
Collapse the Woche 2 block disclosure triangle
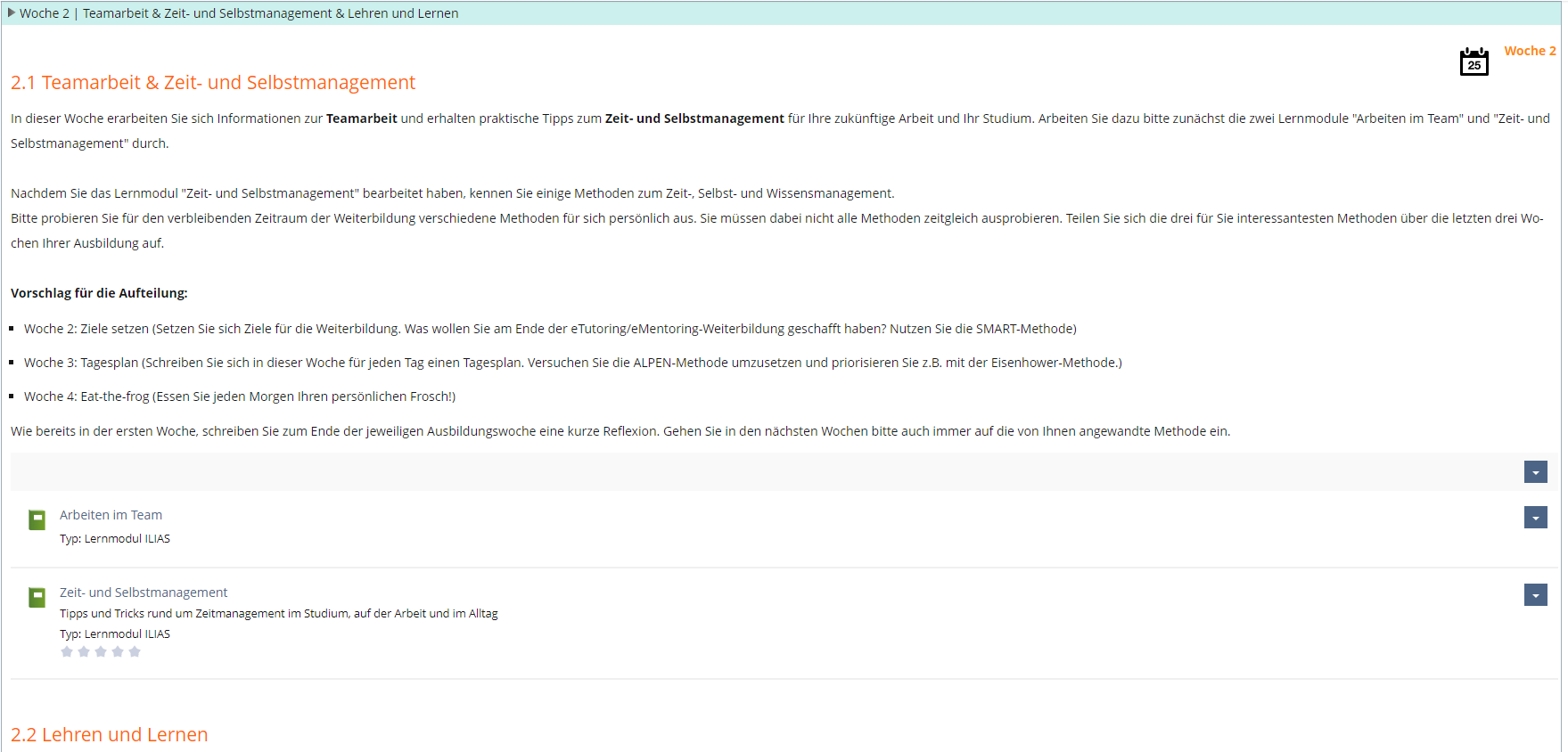tap(12, 12)
